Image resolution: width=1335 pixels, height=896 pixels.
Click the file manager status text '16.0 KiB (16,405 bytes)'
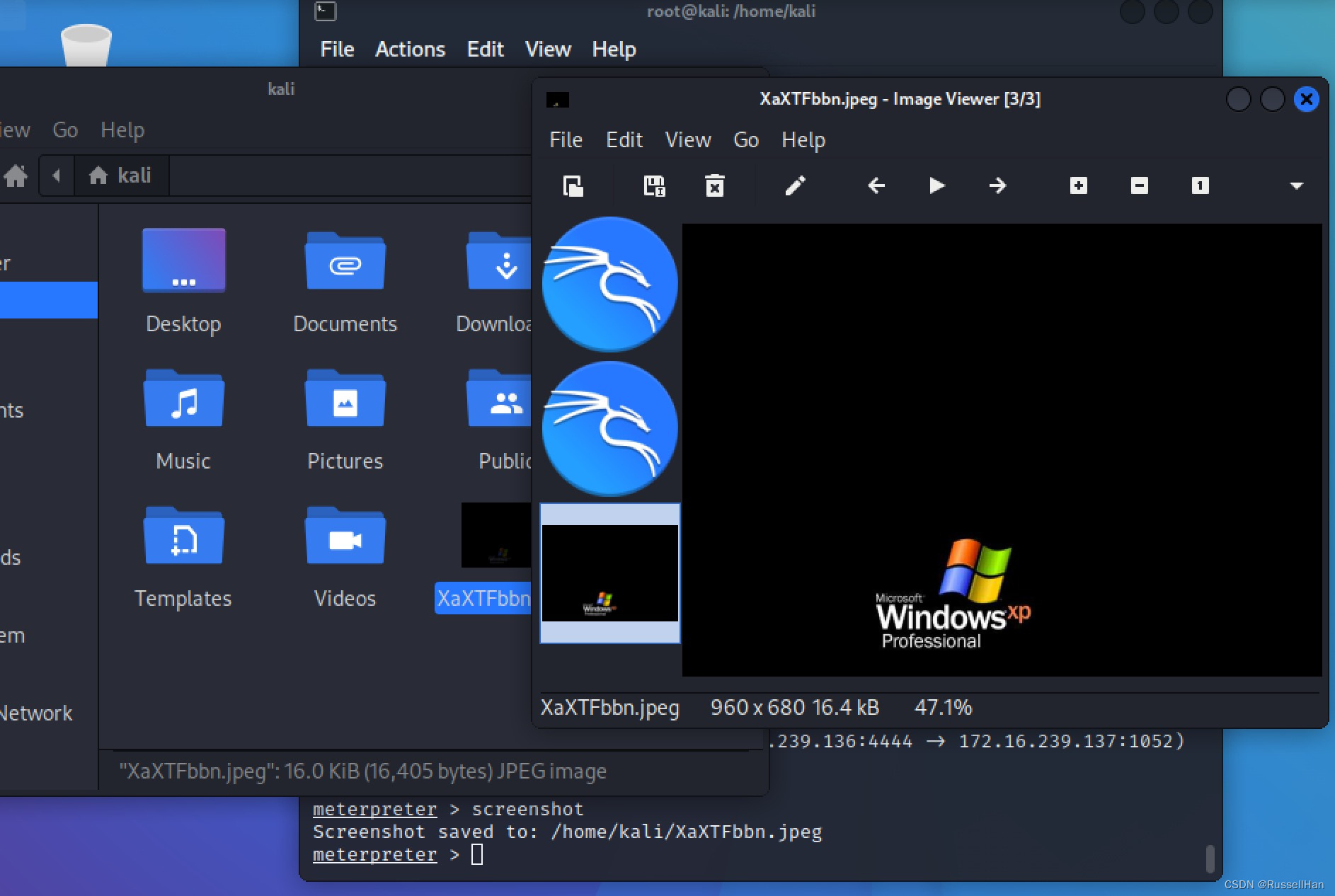click(x=388, y=771)
